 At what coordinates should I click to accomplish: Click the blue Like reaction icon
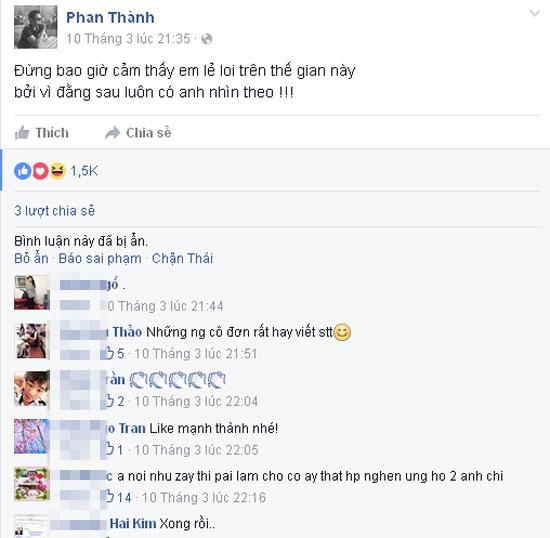click(x=23, y=171)
